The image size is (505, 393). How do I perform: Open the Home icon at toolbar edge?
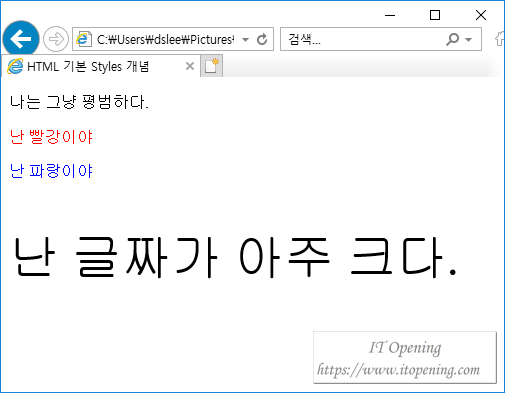pos(499,39)
